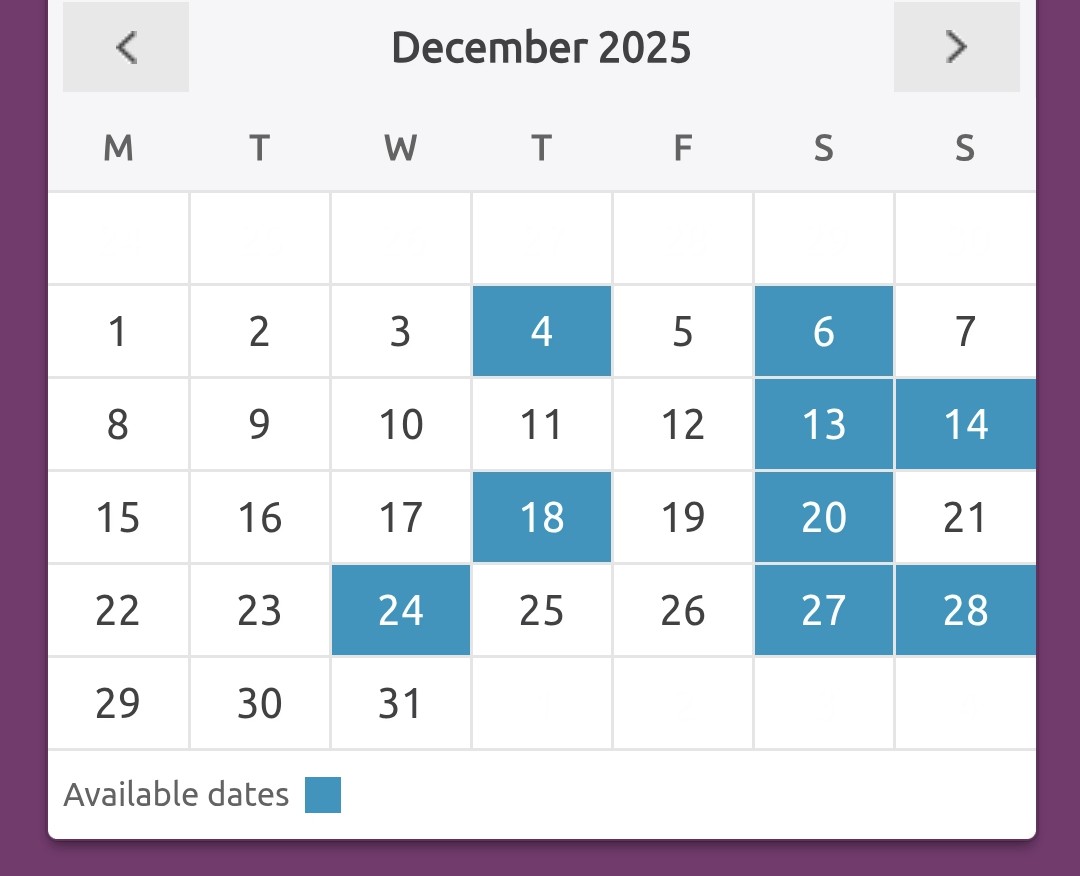This screenshot has height=876, width=1080.
Task: Click the blue Available dates legend swatch
Action: pyautogui.click(x=323, y=795)
